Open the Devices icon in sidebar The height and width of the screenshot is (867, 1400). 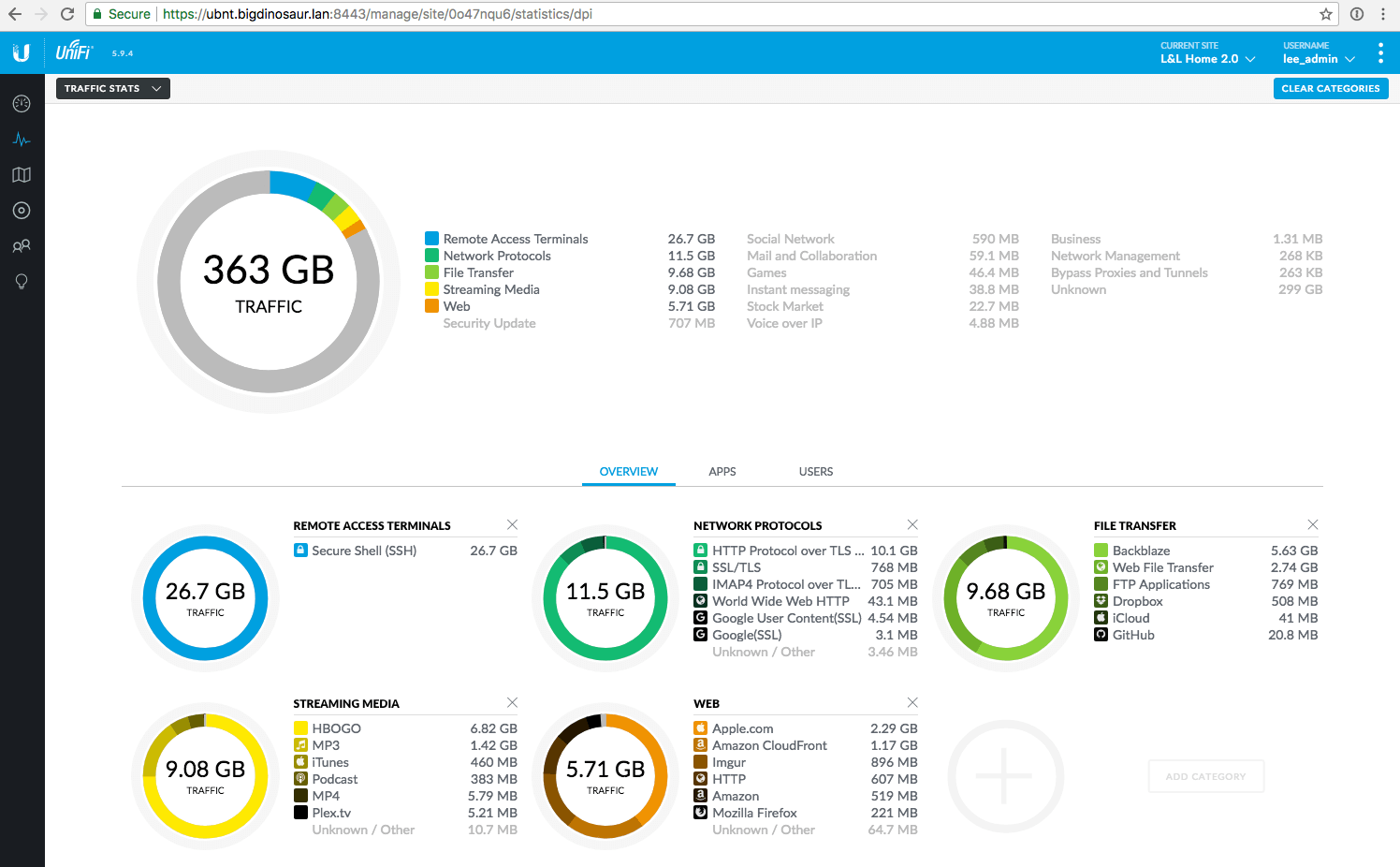click(22, 211)
